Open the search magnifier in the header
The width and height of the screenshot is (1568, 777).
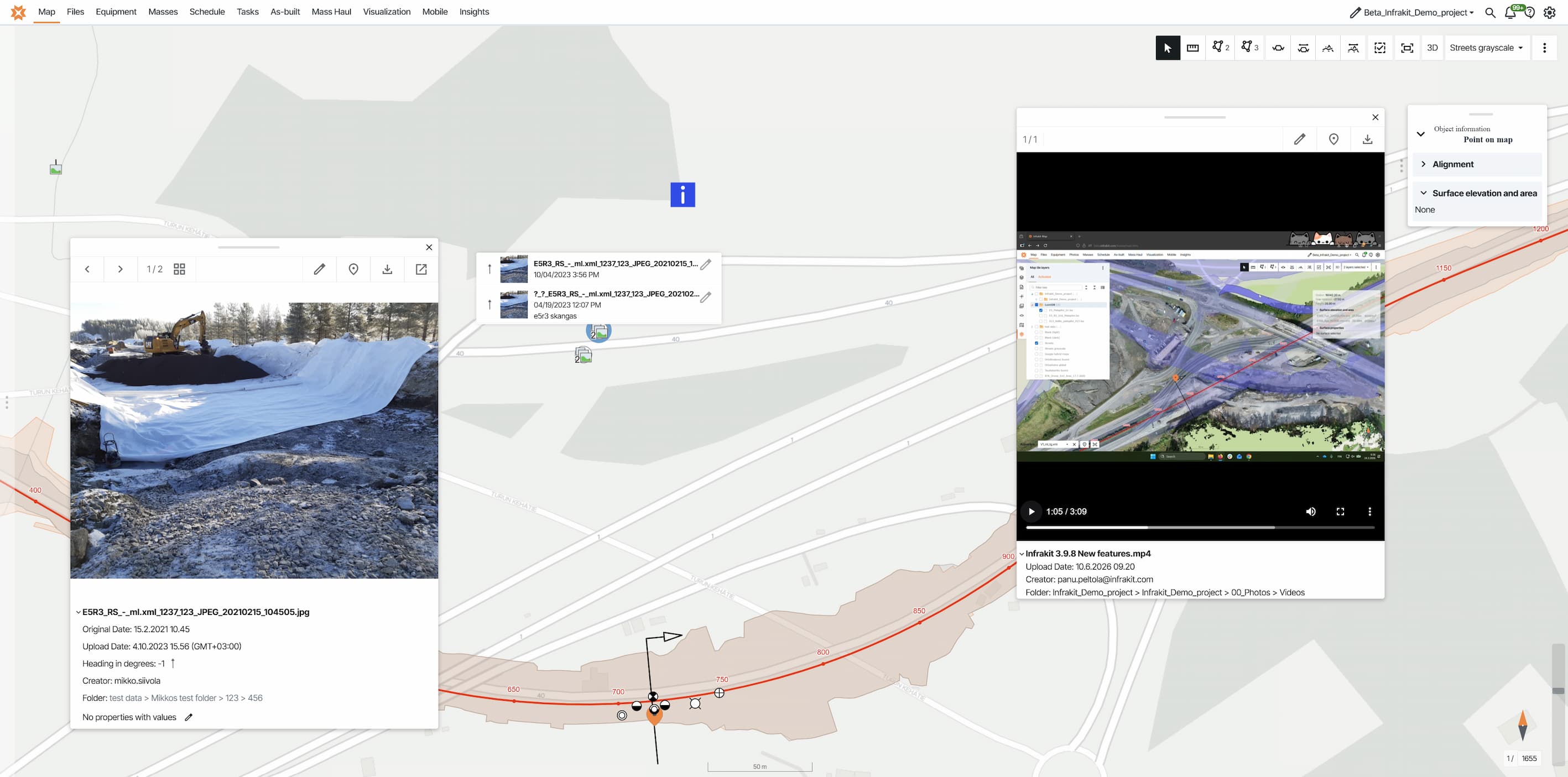(x=1490, y=12)
